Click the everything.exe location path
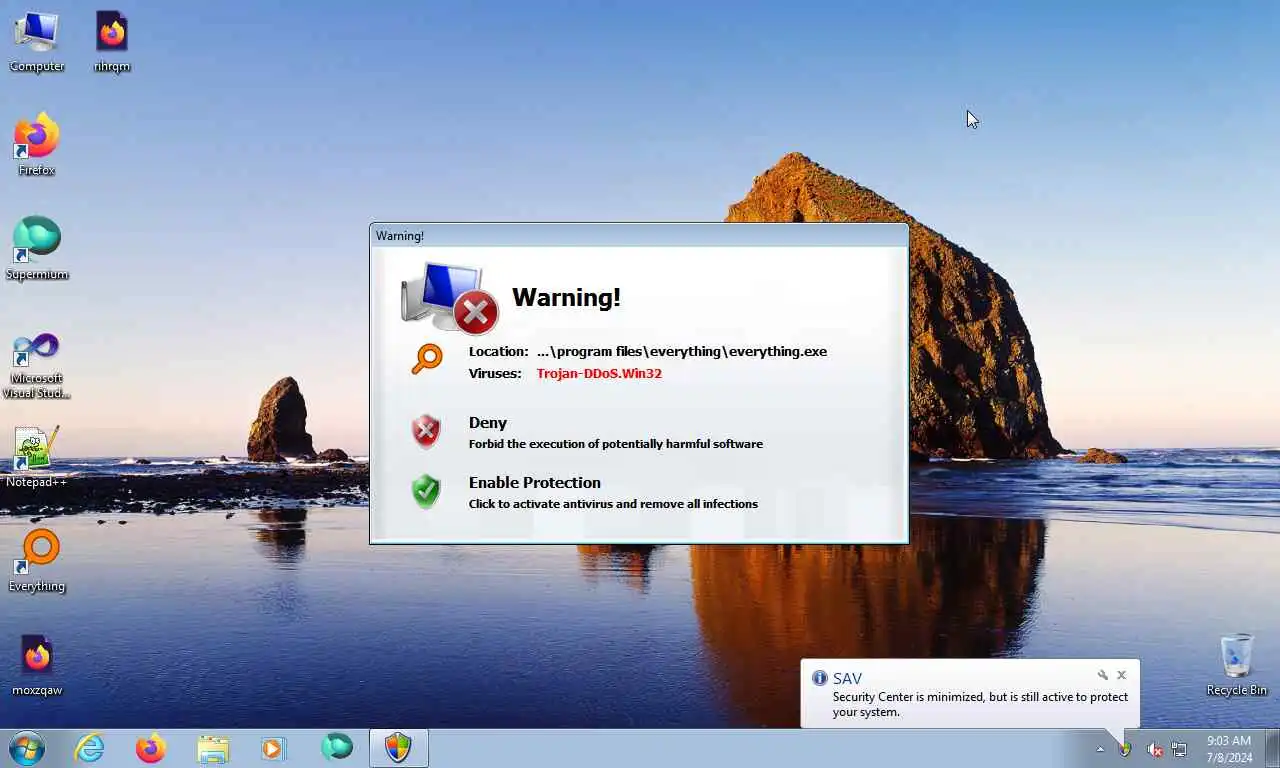 click(682, 351)
